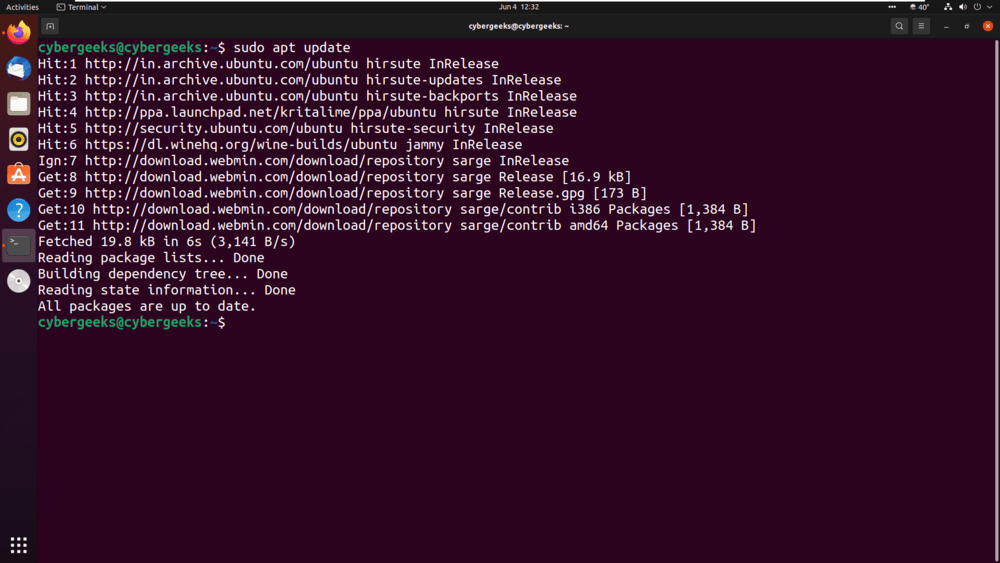Click the three-dots tray indicator

tap(892, 7)
